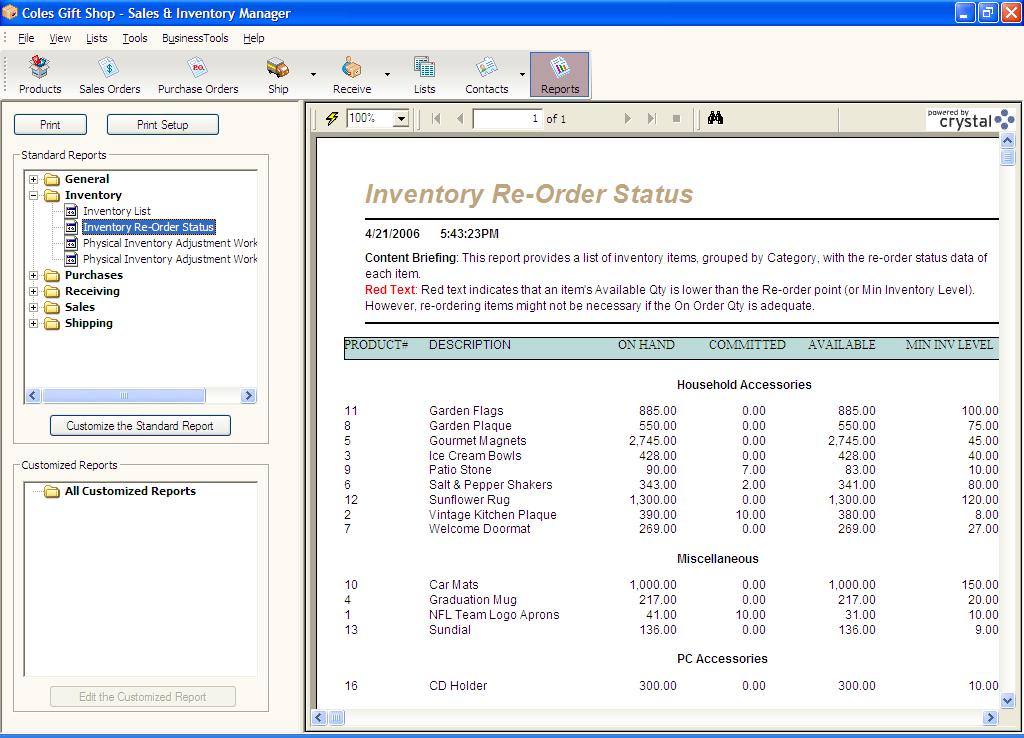Click tree scrollbar left arrow

coord(33,395)
